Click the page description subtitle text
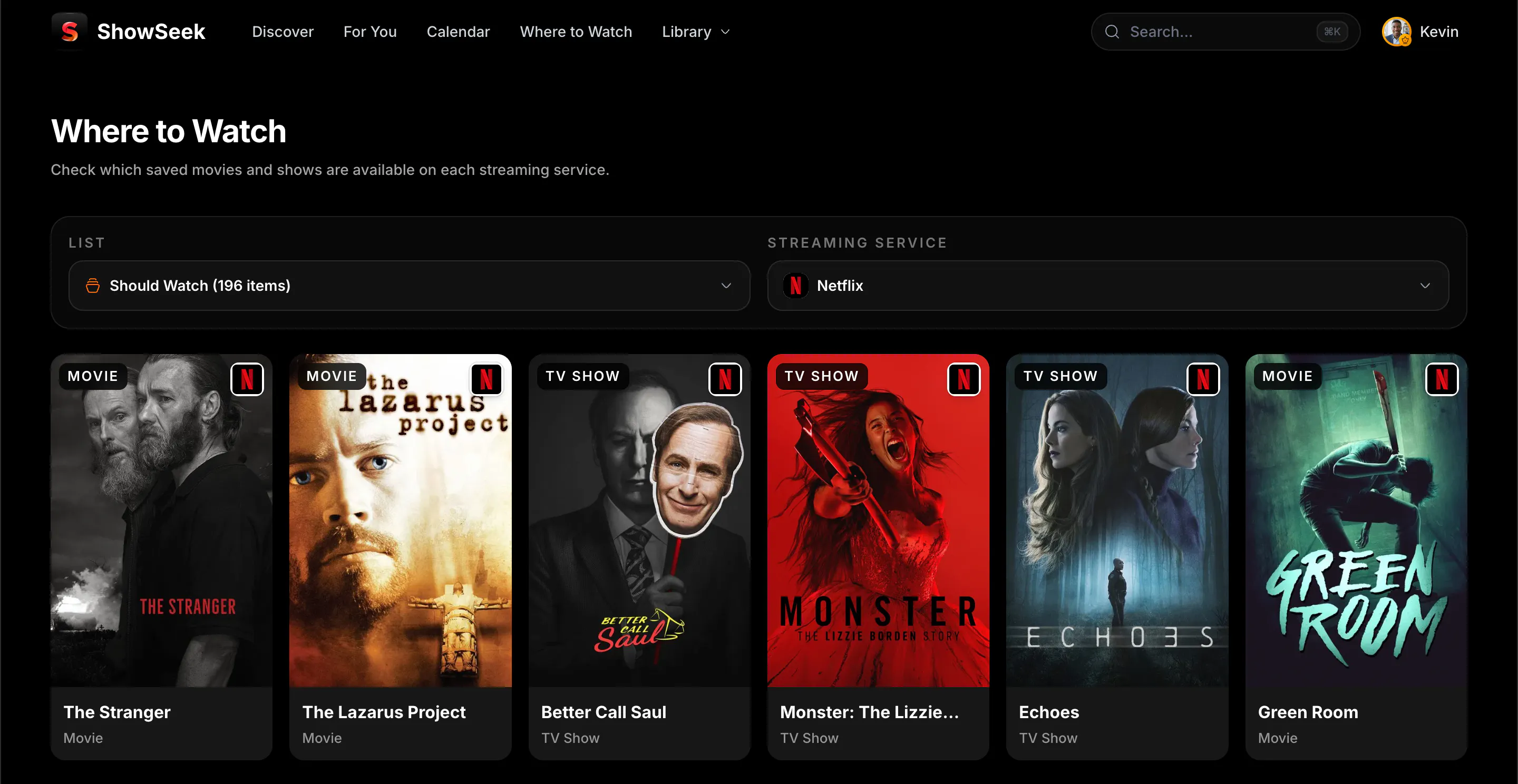The width and height of the screenshot is (1518, 784). [x=330, y=170]
